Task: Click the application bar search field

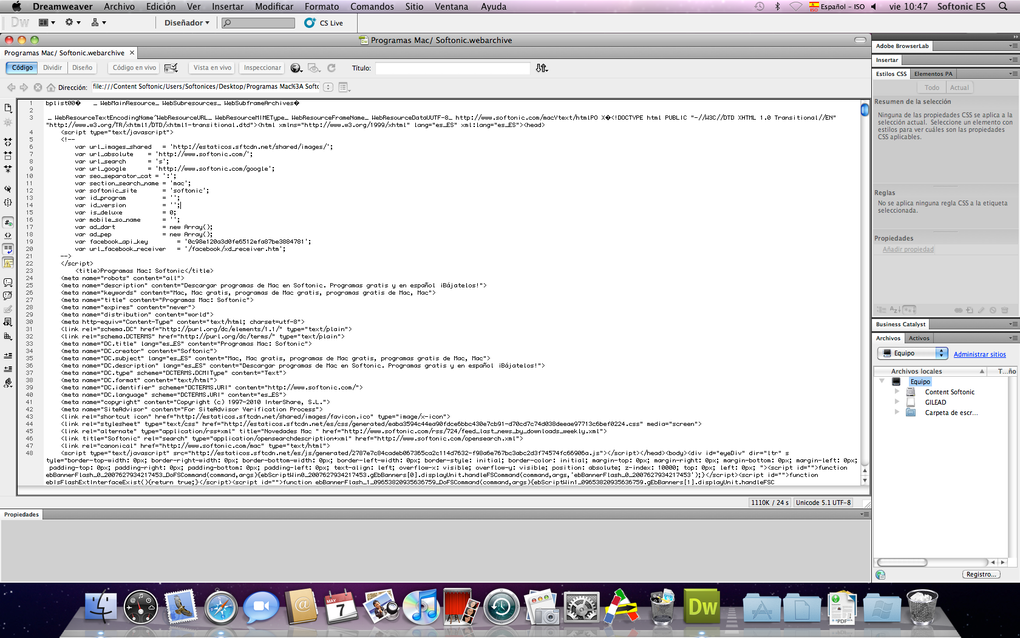Action: [258, 23]
